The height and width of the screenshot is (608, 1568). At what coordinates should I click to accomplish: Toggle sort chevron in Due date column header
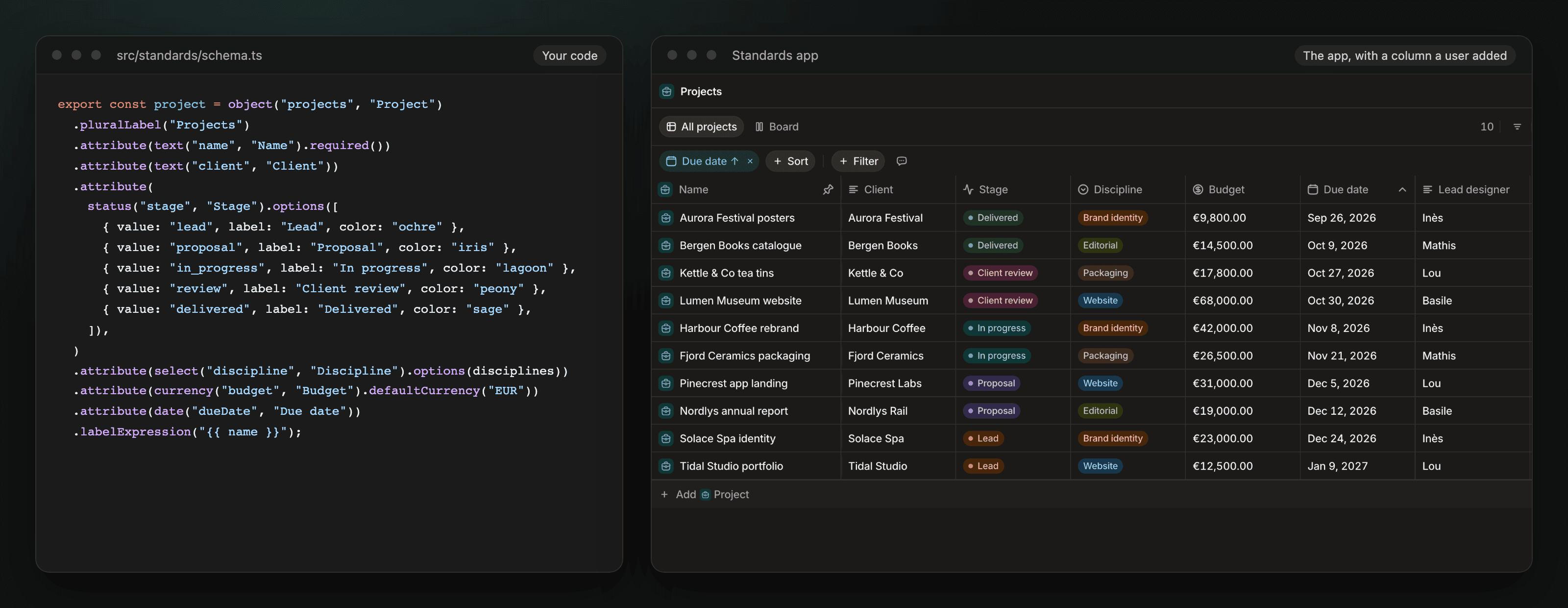(x=1402, y=189)
